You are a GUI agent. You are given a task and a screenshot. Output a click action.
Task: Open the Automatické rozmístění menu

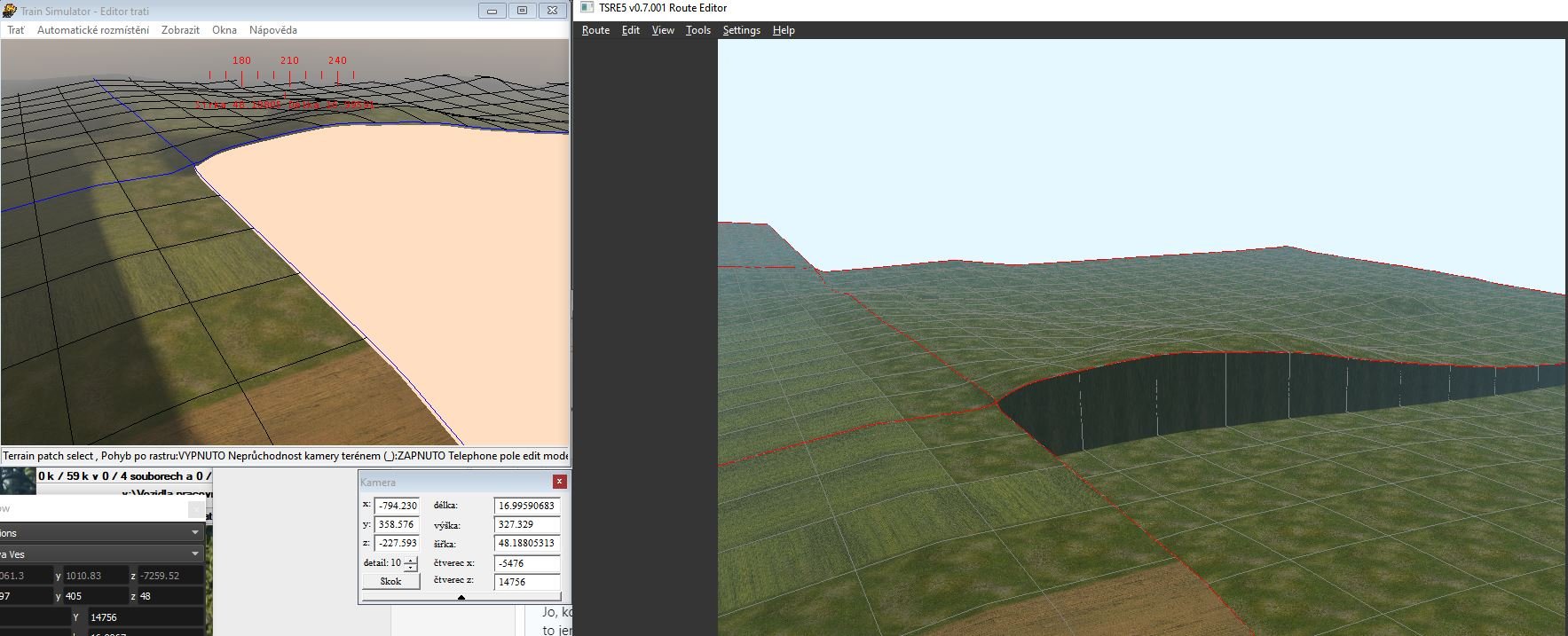93,30
